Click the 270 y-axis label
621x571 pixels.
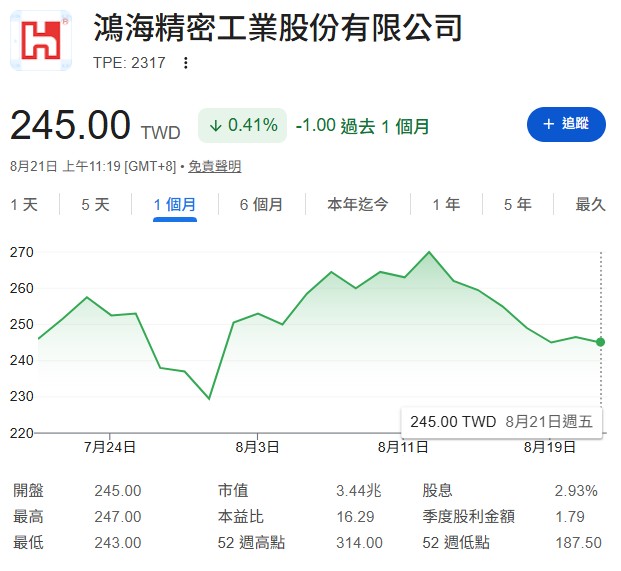pos(22,253)
